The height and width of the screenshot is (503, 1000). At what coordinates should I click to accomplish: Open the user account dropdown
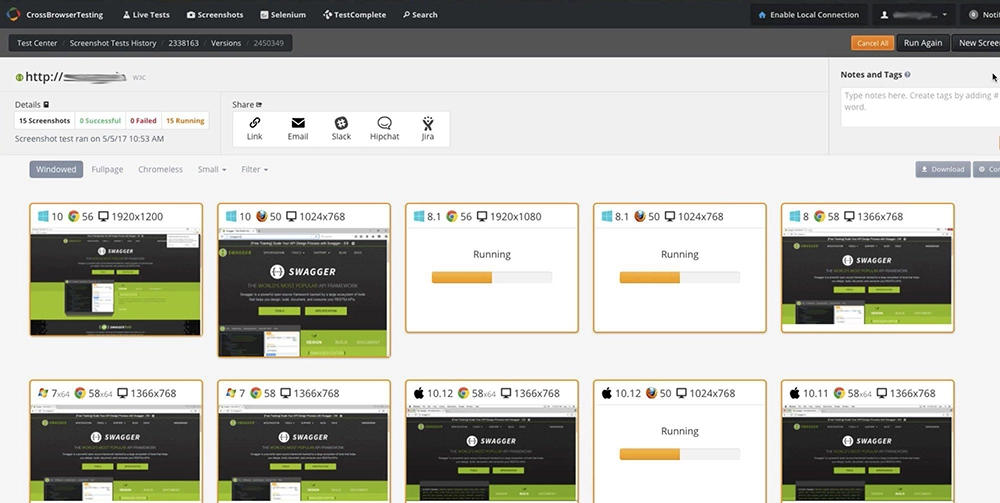coord(913,15)
